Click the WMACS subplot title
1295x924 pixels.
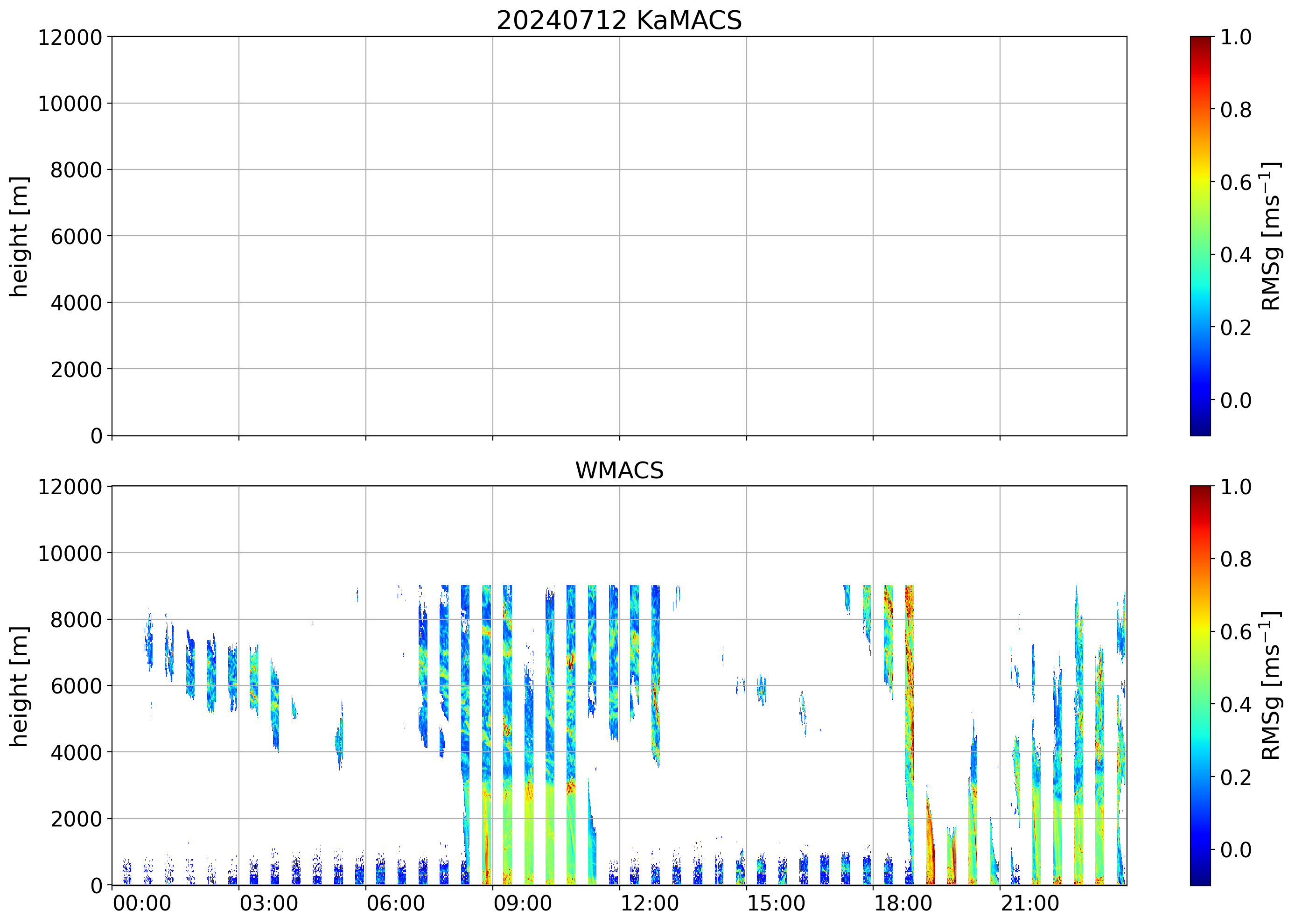click(x=619, y=470)
